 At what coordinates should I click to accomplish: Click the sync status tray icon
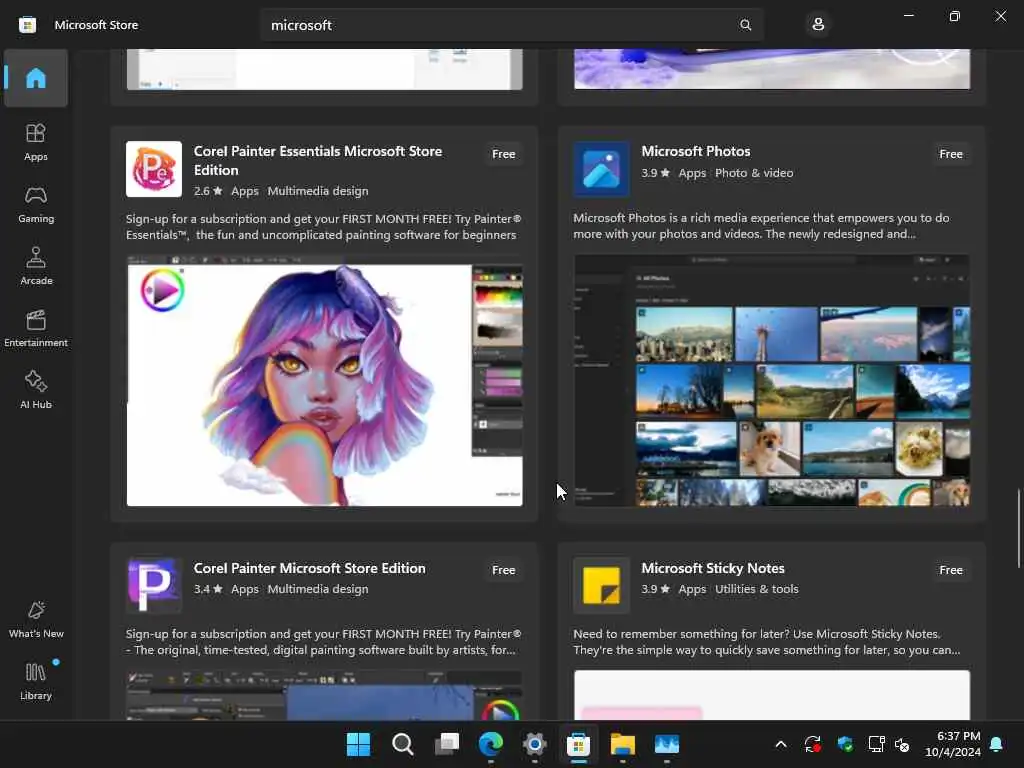tap(813, 744)
